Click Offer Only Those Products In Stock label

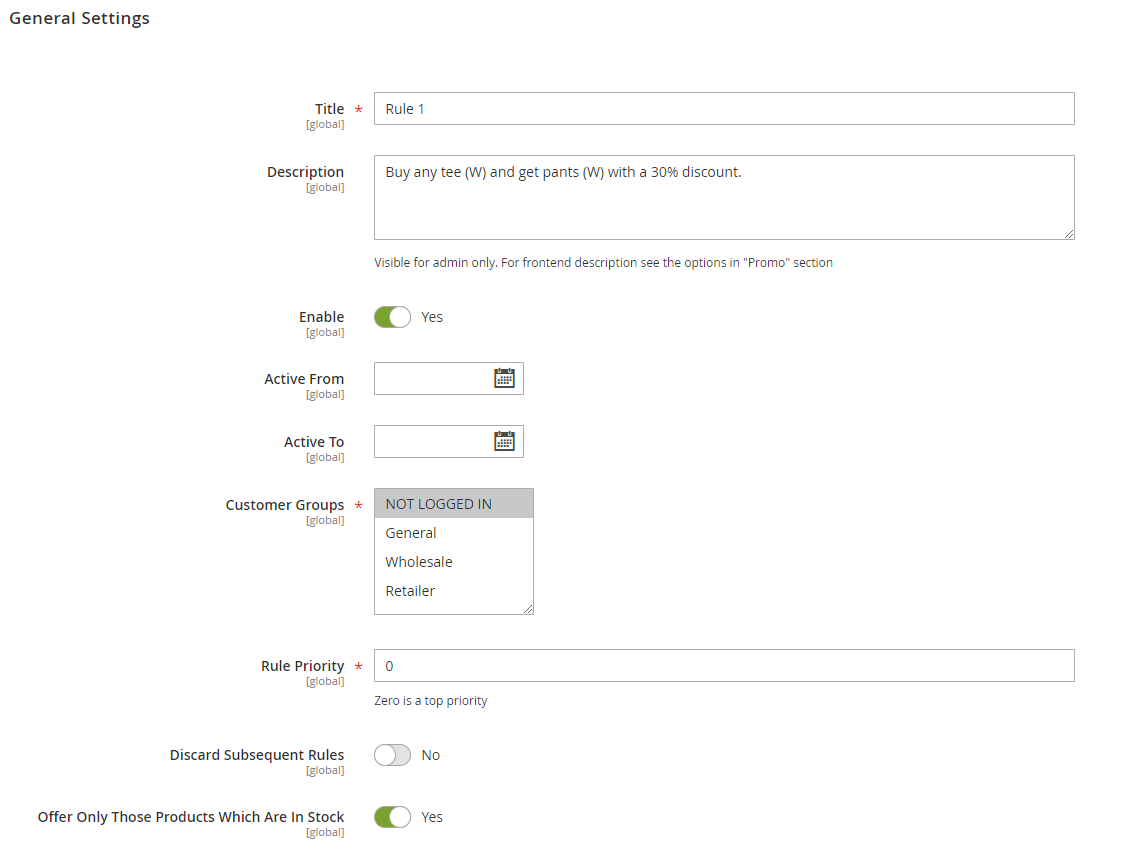[x=190, y=816]
